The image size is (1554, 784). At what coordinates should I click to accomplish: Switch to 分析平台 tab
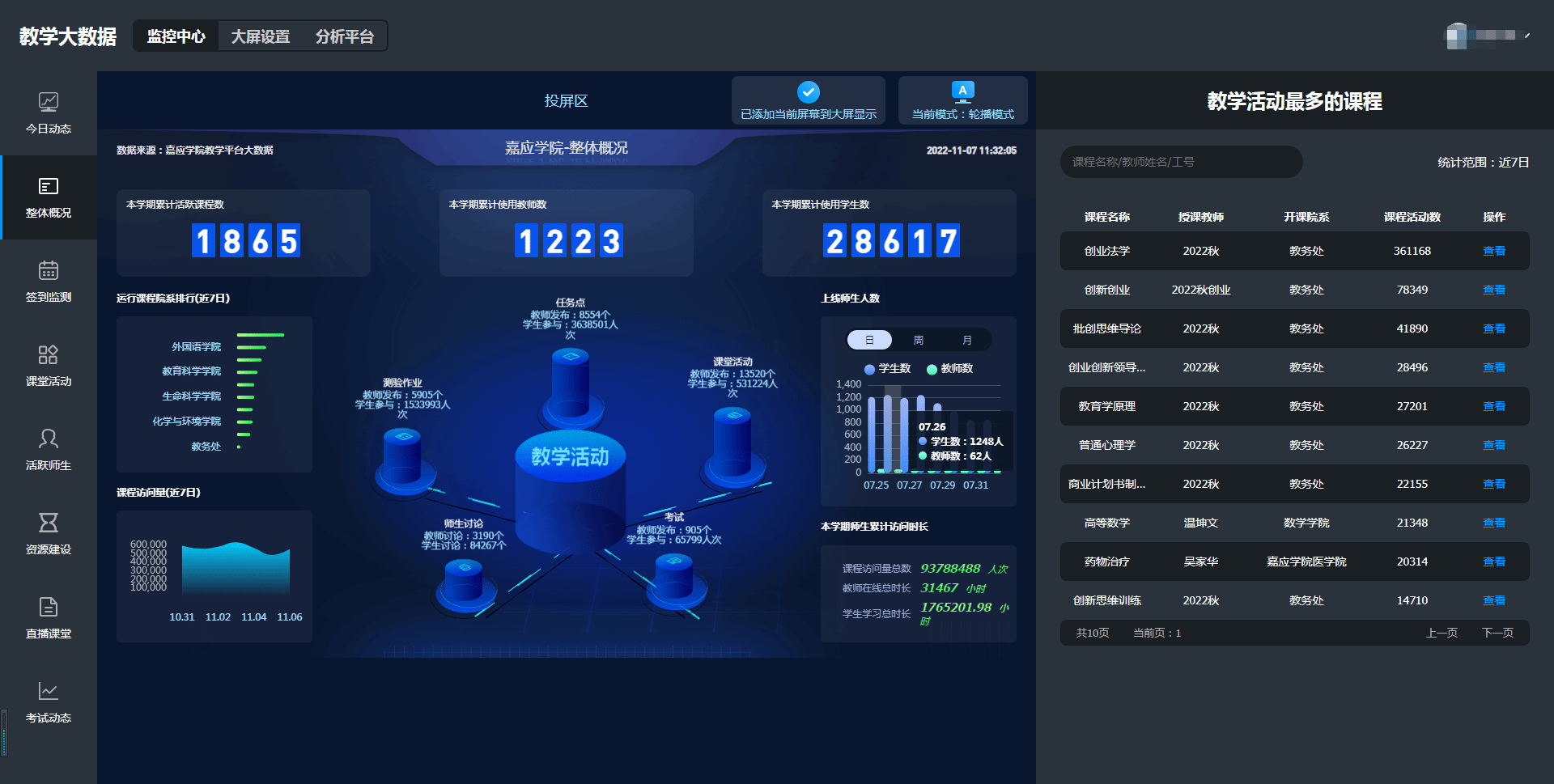click(345, 36)
